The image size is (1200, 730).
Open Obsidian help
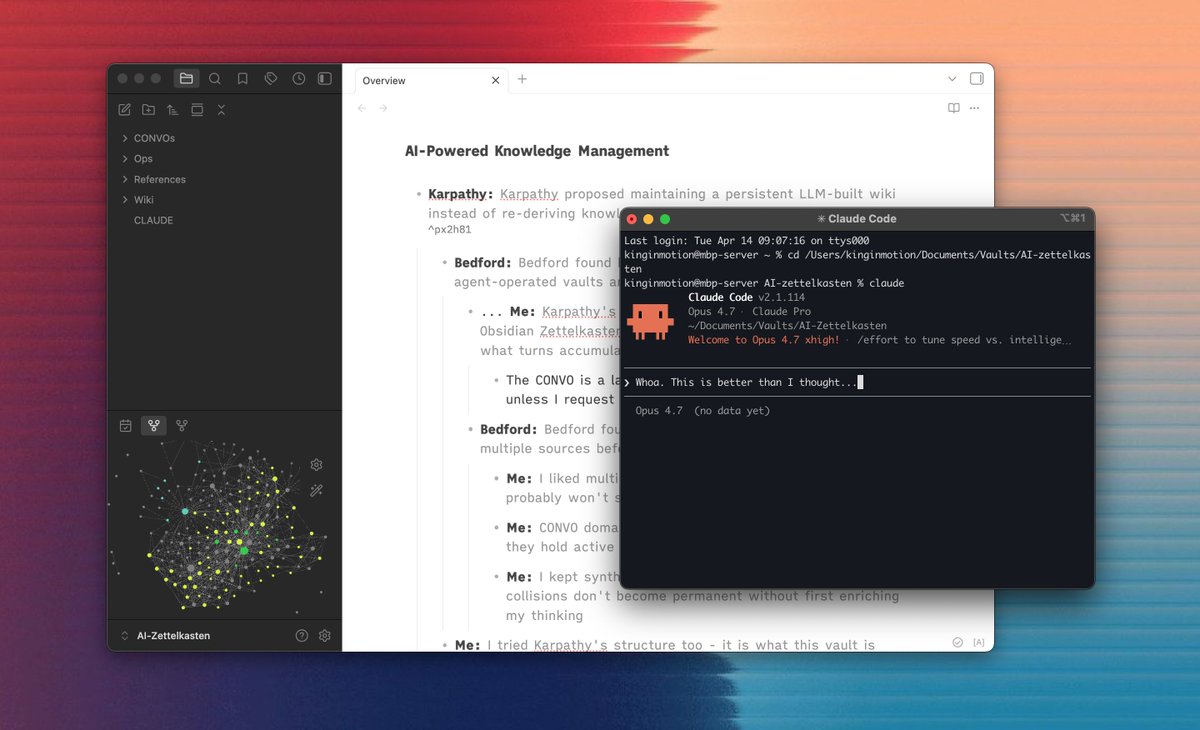pyautogui.click(x=302, y=635)
